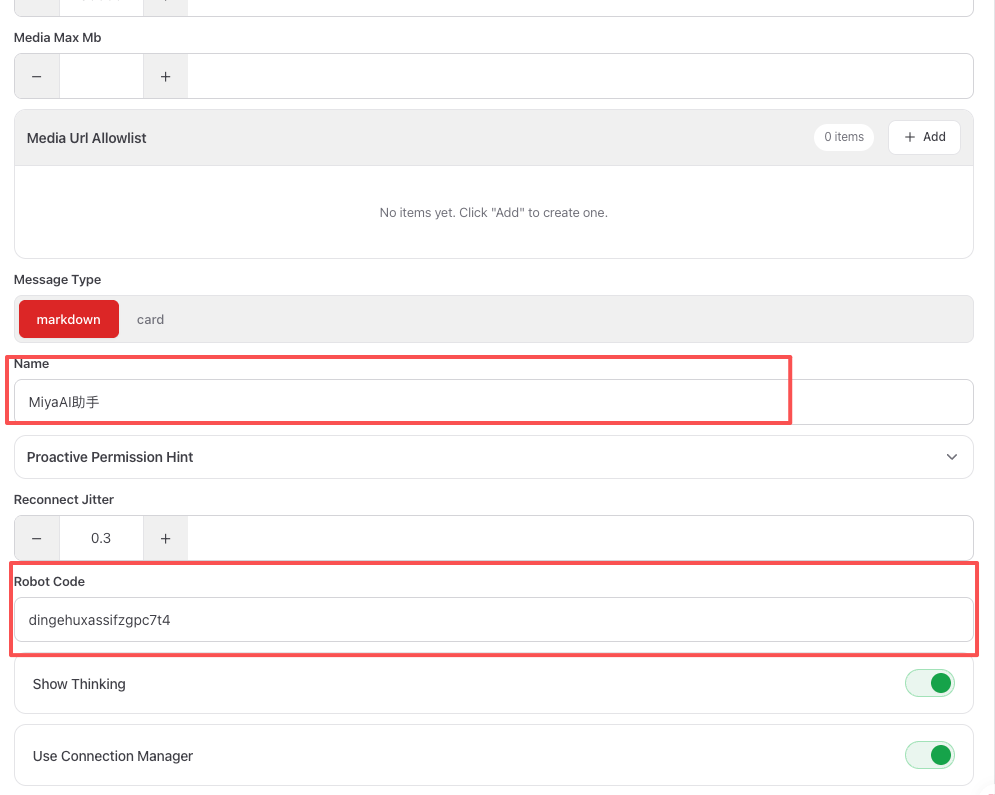Decrease Reconnect Jitter with minus icon
This screenshot has width=995, height=795.
pyautogui.click(x=37, y=538)
